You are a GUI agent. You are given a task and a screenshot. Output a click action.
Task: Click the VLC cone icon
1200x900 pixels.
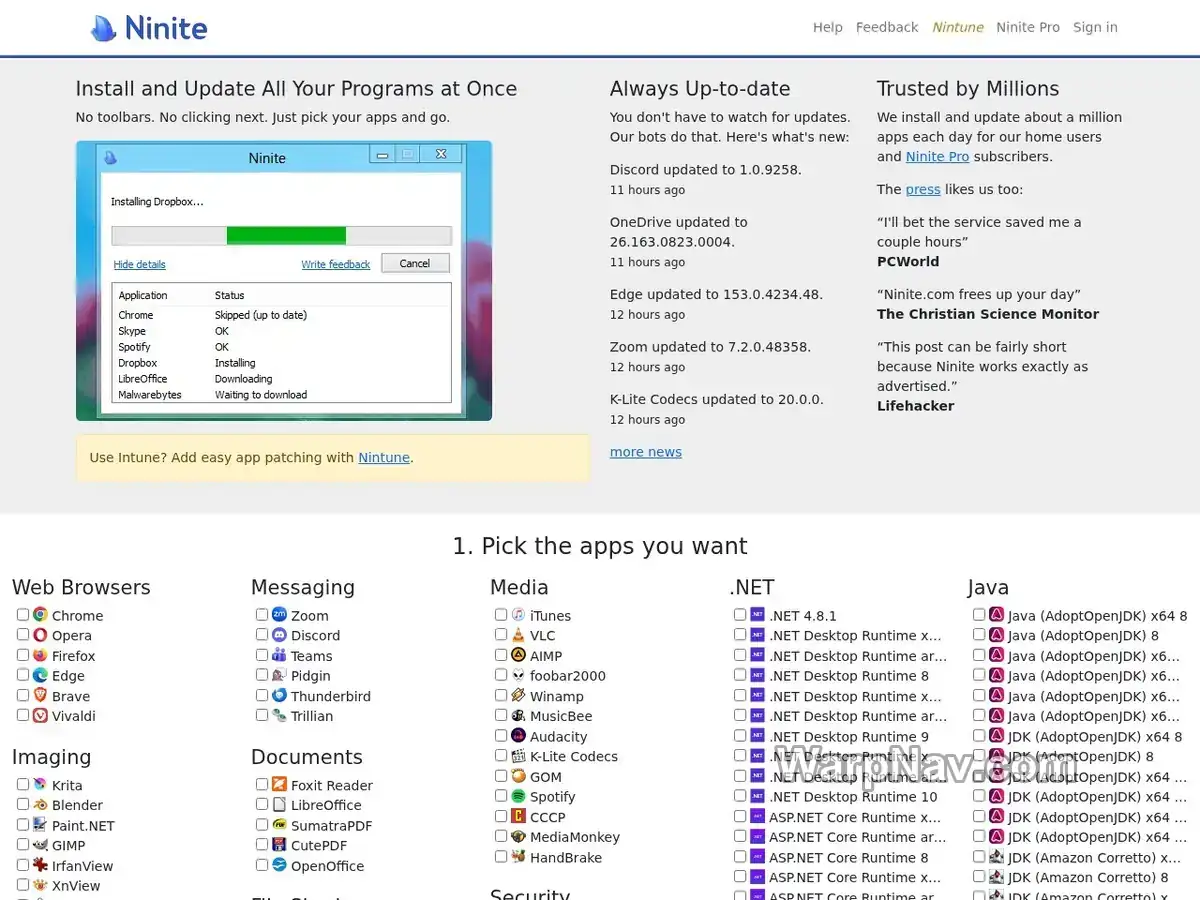[x=518, y=635]
